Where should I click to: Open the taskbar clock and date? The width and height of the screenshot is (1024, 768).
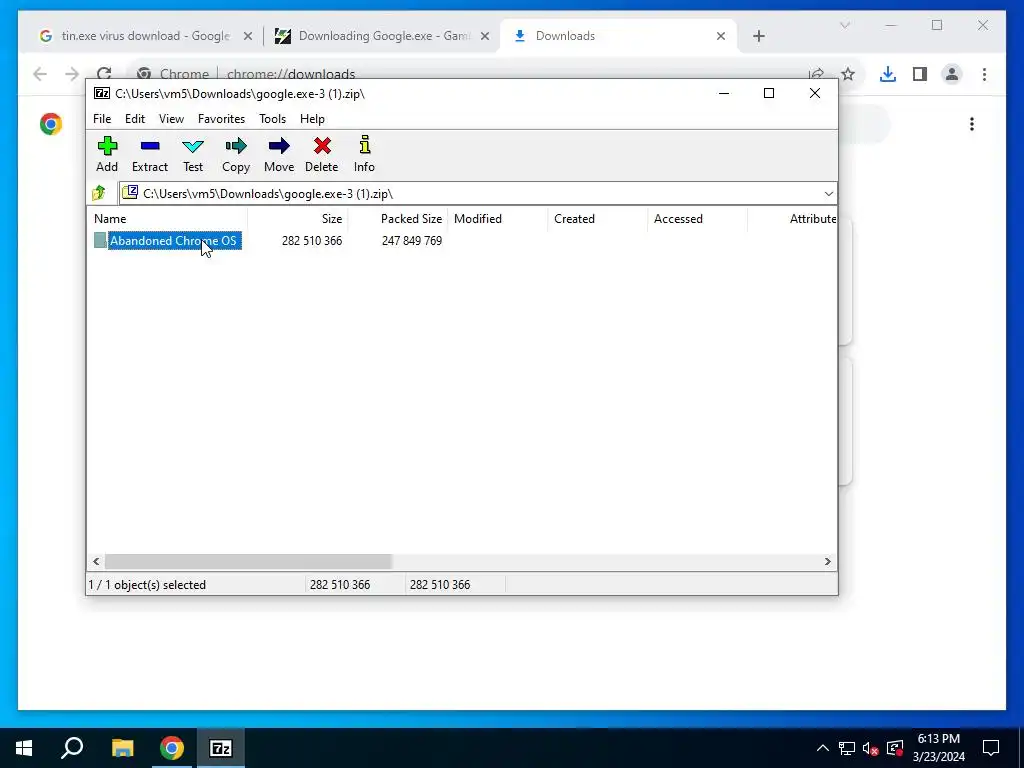pyautogui.click(x=938, y=748)
